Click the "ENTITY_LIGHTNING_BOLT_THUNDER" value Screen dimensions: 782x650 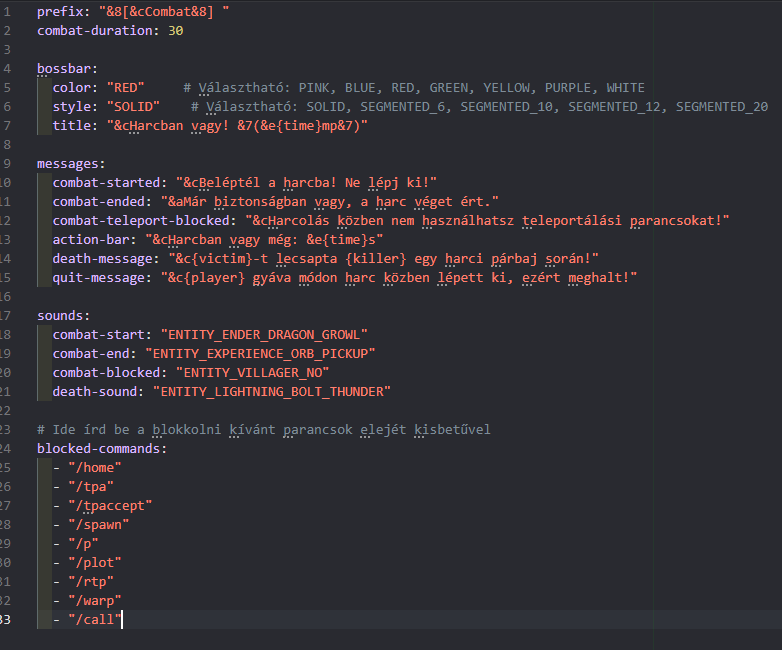(272, 392)
